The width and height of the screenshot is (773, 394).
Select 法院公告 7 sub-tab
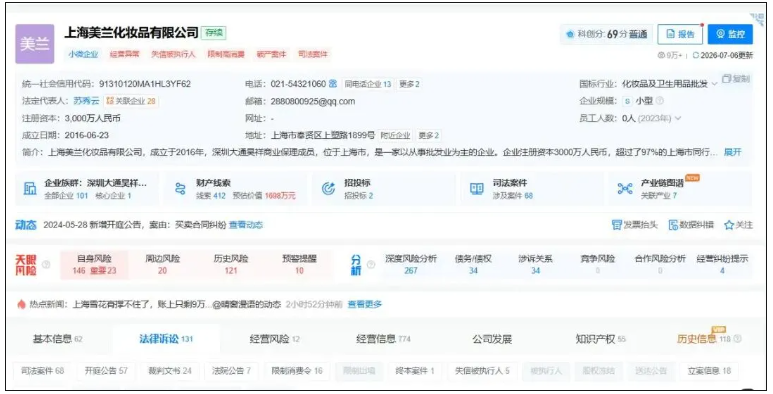click(231, 371)
